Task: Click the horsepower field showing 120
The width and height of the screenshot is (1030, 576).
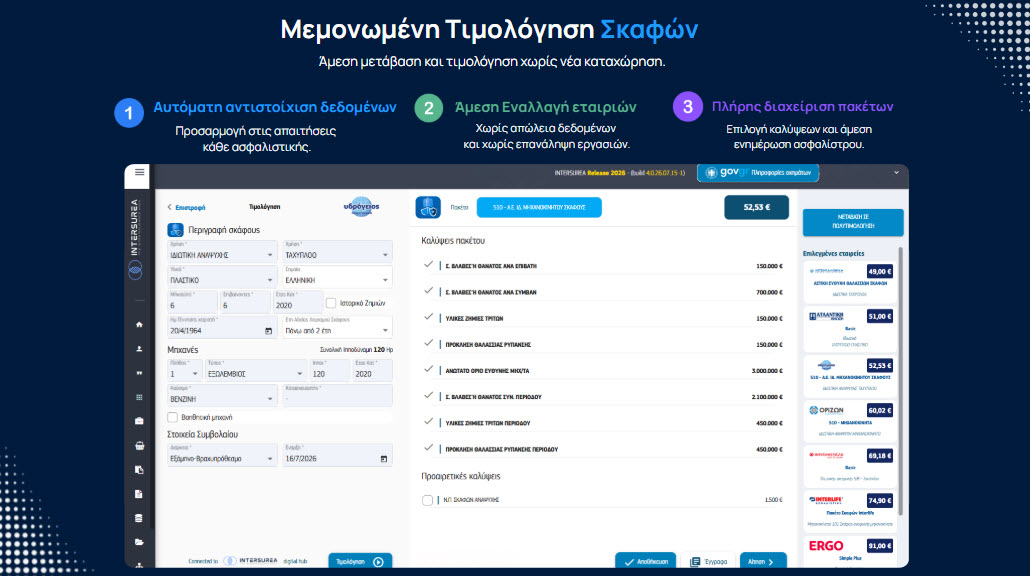Action: [330, 370]
